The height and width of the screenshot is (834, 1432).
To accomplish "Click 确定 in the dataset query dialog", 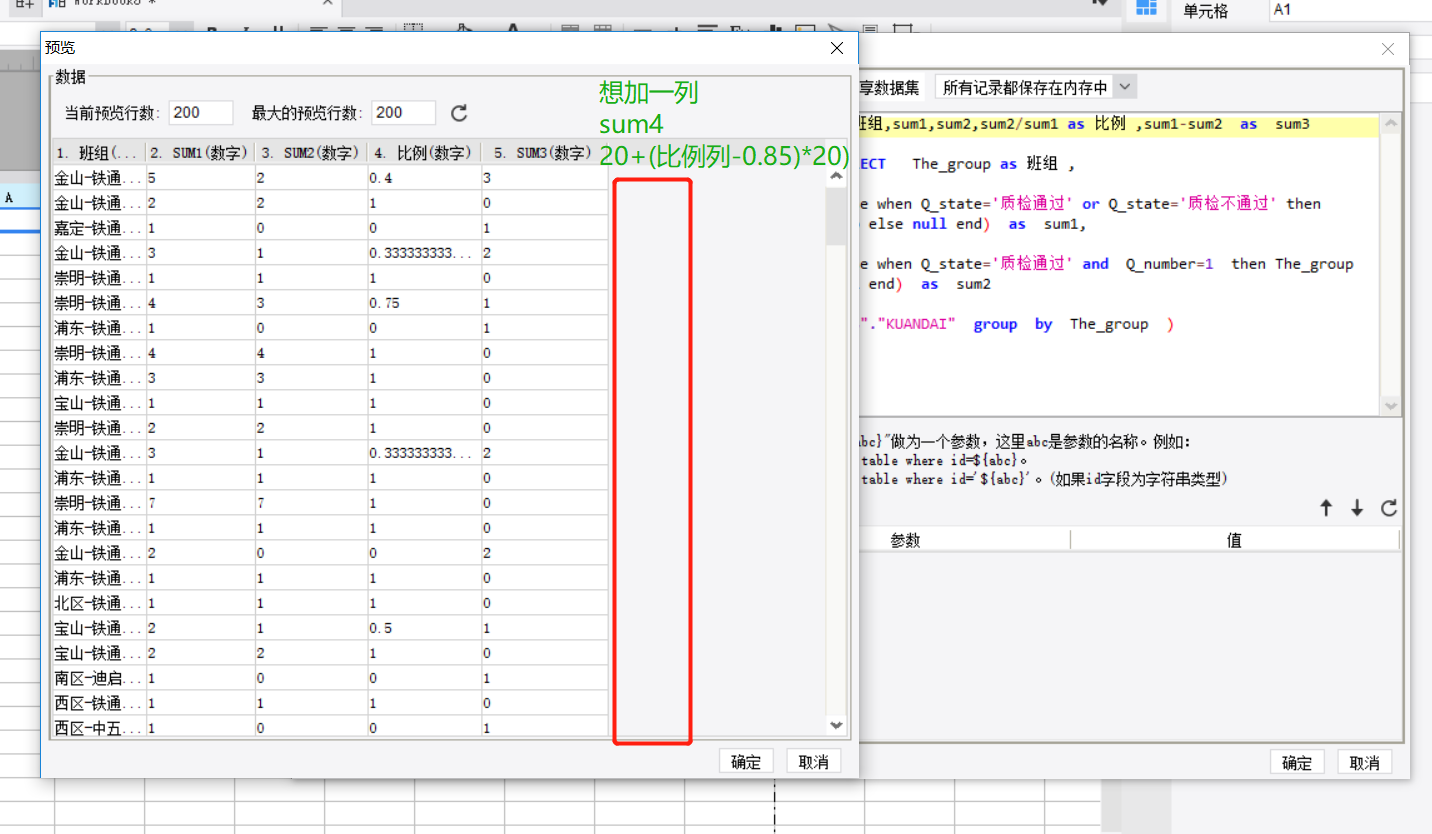I will coord(1297,762).
